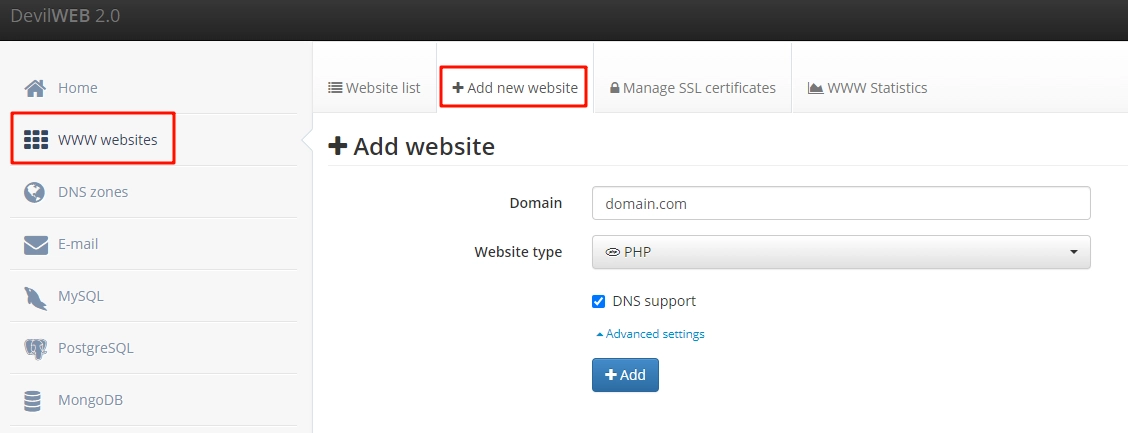Open the Add new website tab

(x=515, y=88)
